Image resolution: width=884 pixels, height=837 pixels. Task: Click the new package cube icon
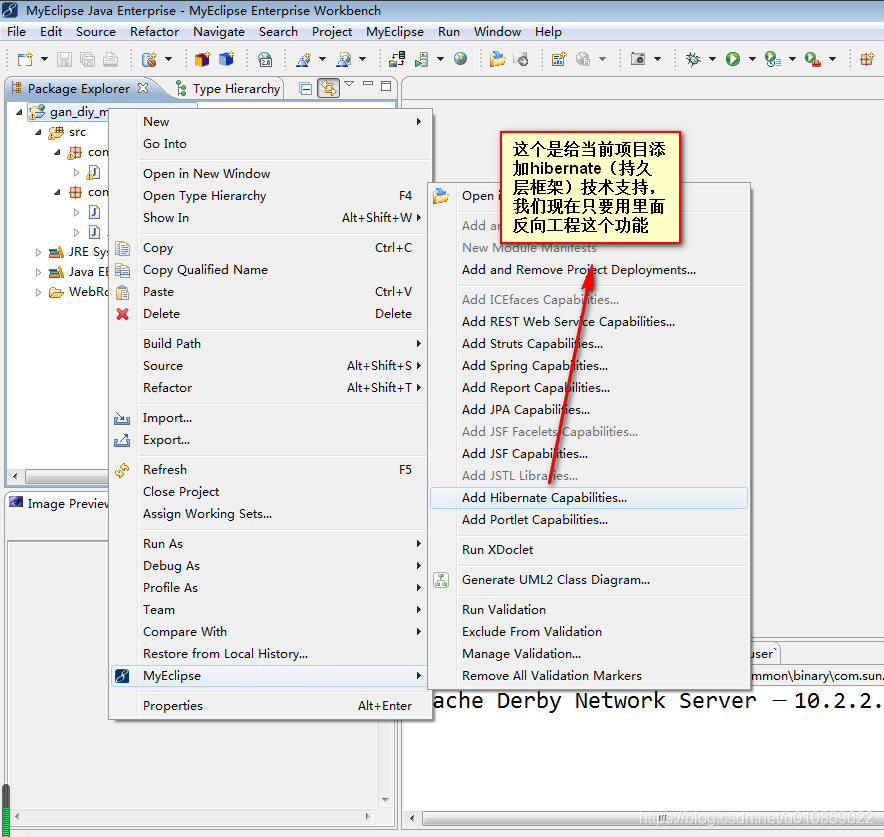pyautogui.click(x=202, y=59)
